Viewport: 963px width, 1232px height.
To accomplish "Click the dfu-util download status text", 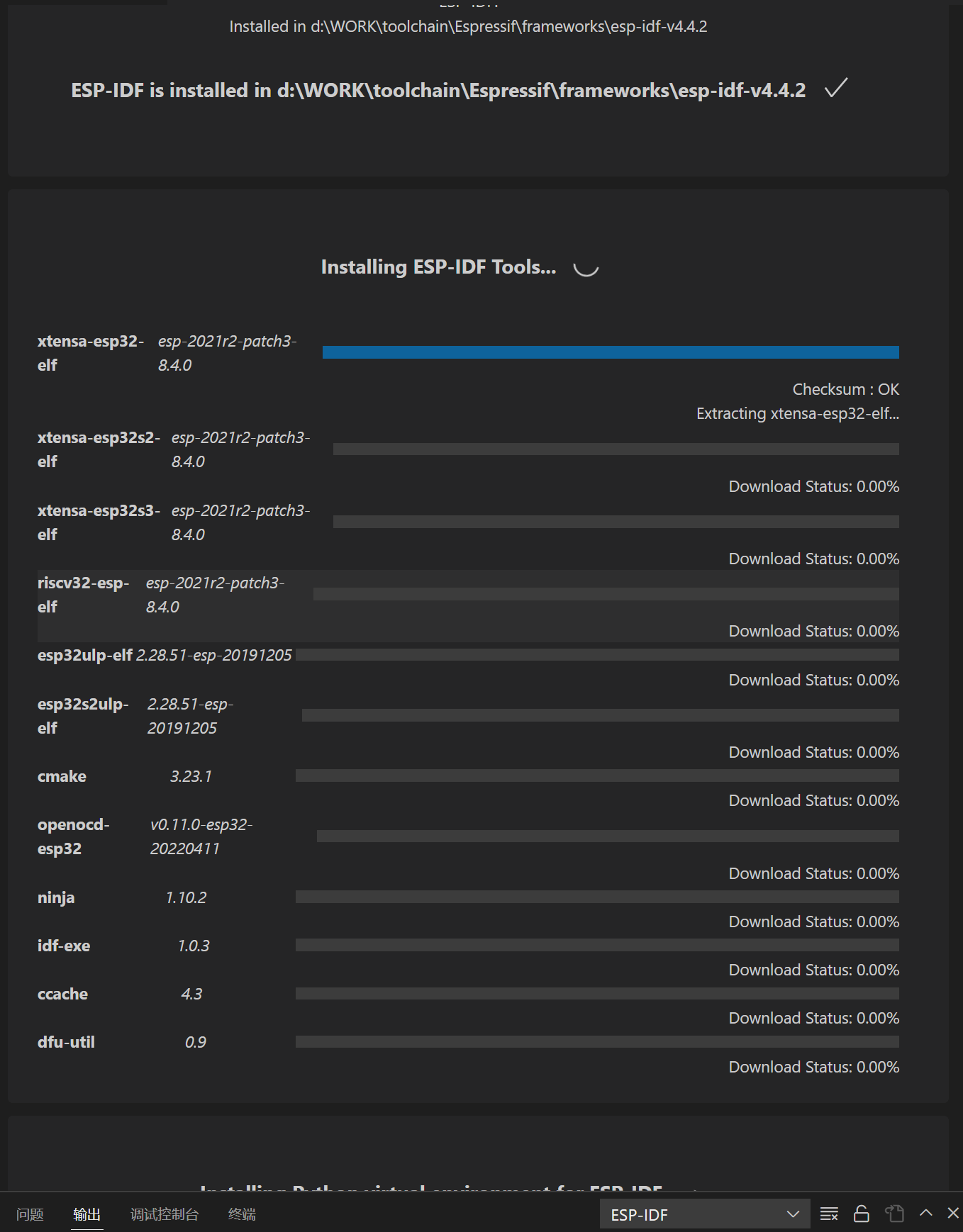I will coord(813,1066).
